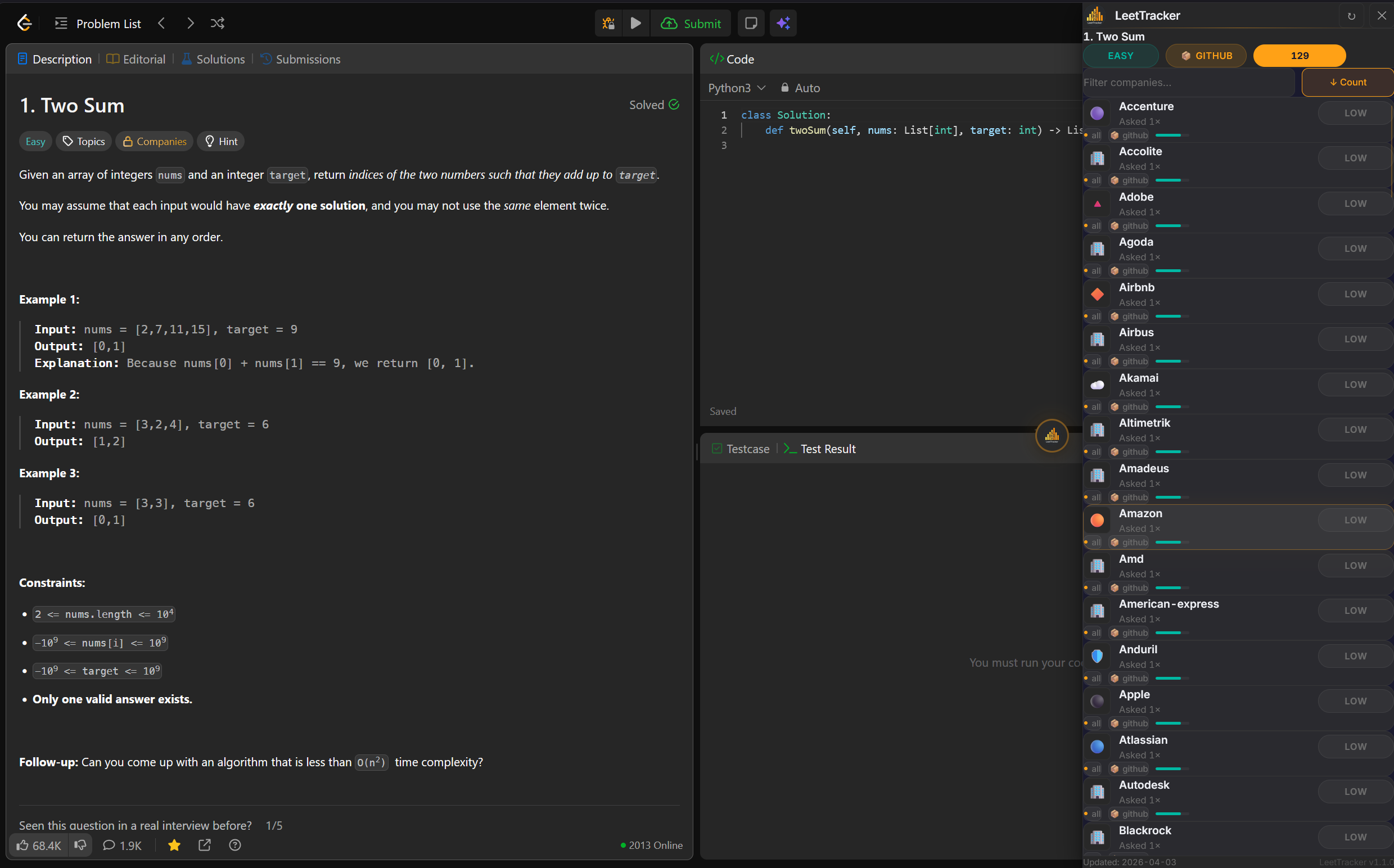The height and width of the screenshot is (868, 1394).
Task: Pick a random problem with the shuffle icon
Action: pos(216,23)
